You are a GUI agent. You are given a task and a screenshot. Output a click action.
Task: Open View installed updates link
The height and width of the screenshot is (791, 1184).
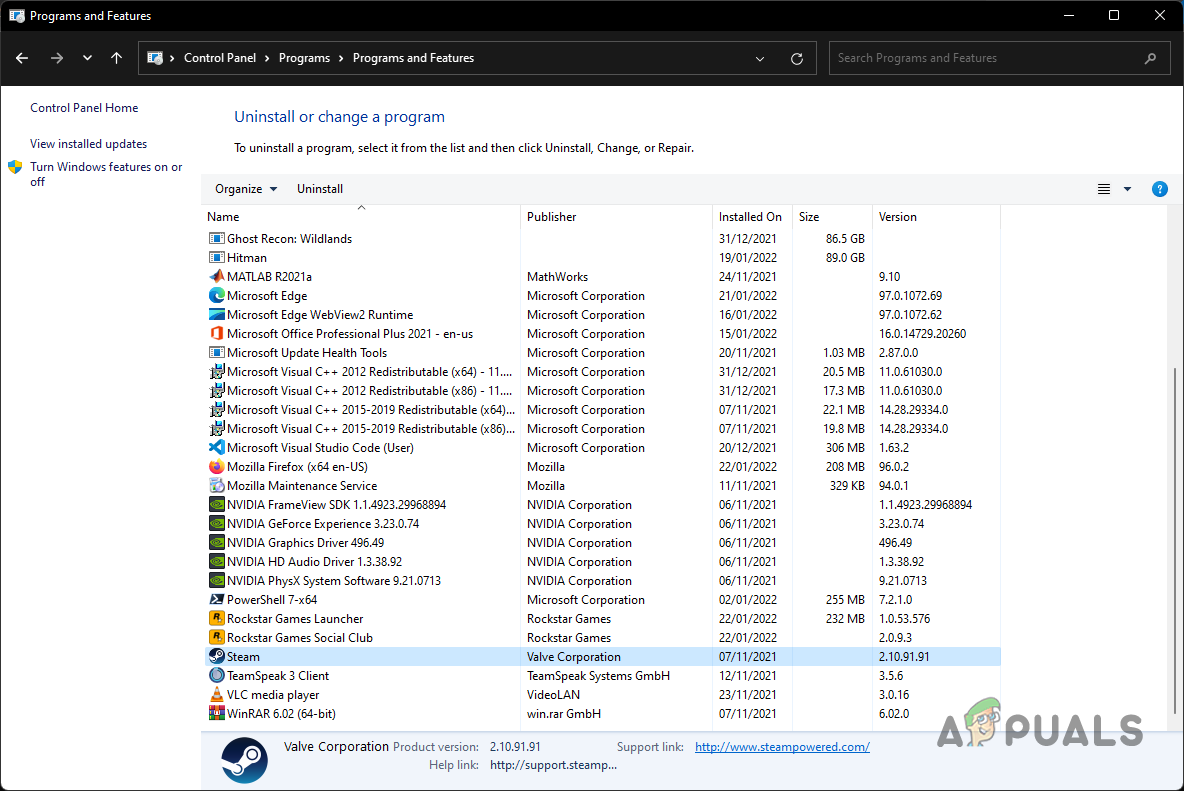pos(88,143)
